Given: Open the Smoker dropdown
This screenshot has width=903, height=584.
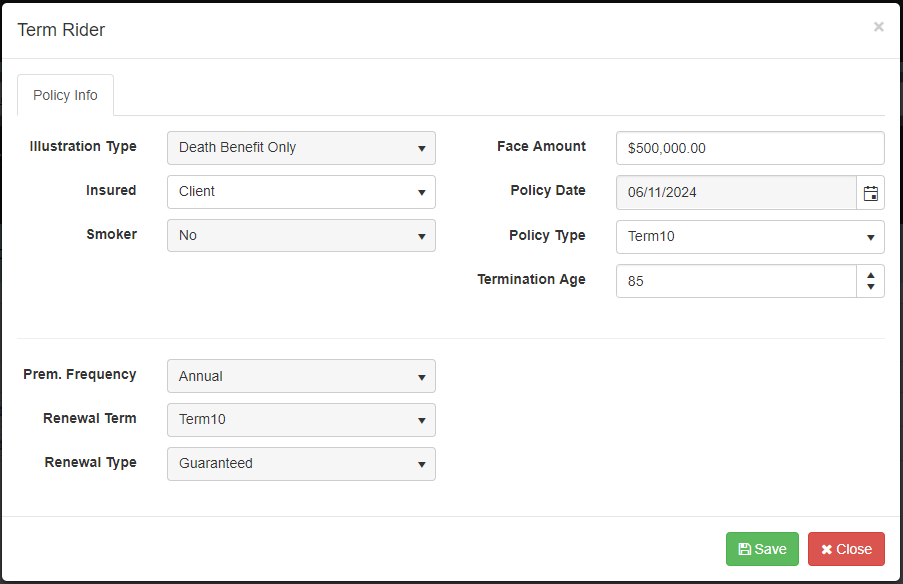Looking at the screenshot, I should (301, 236).
